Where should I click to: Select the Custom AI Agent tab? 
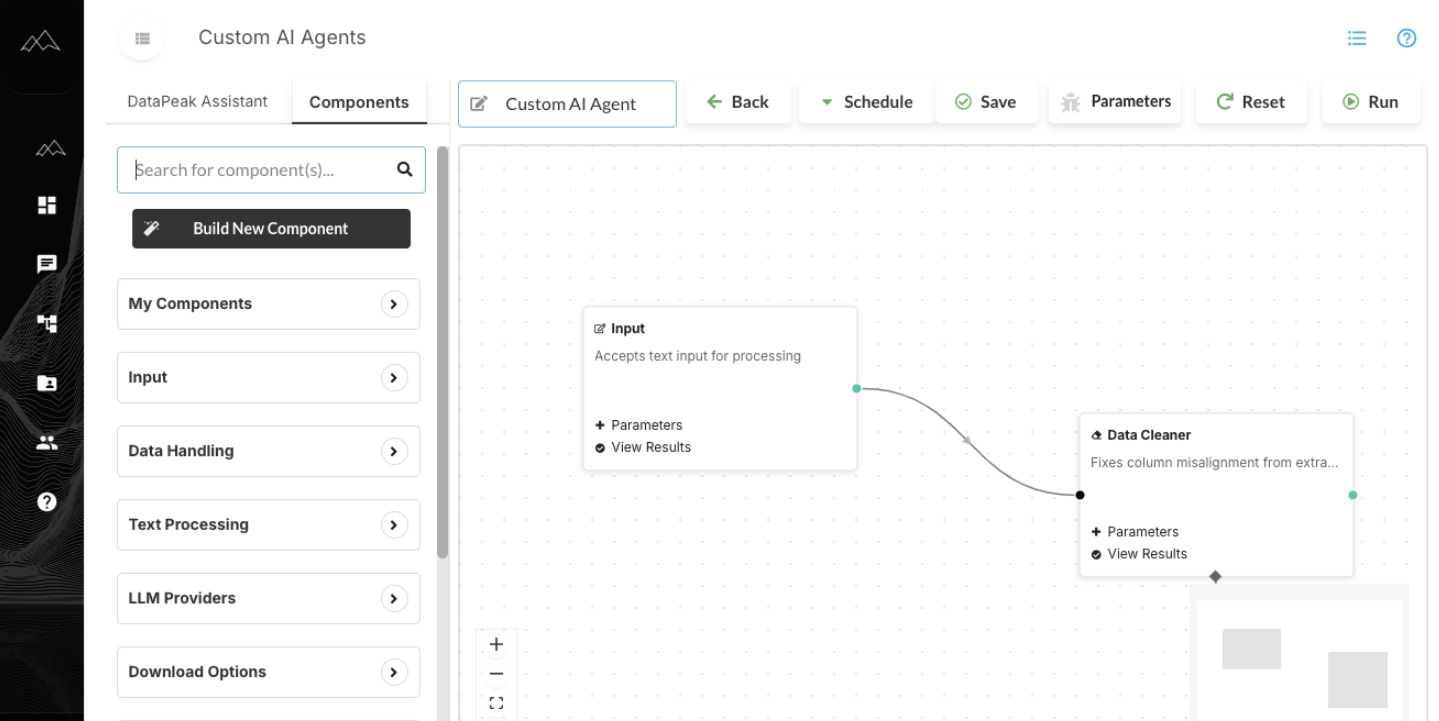[566, 103]
